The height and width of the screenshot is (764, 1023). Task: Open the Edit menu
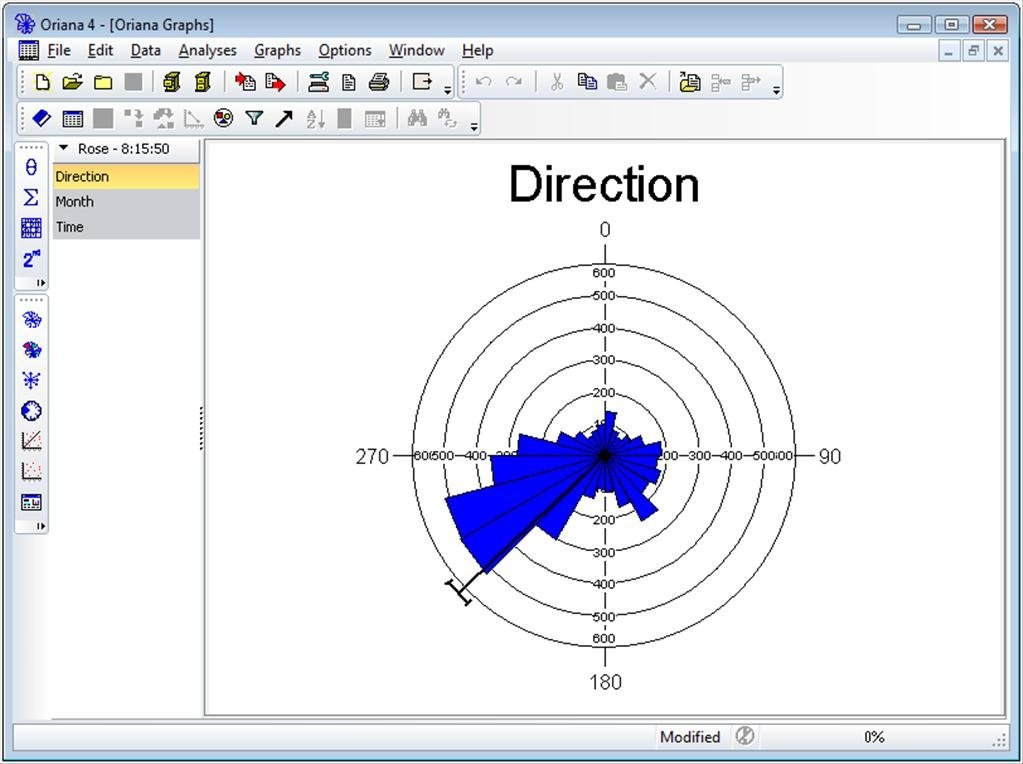[100, 50]
